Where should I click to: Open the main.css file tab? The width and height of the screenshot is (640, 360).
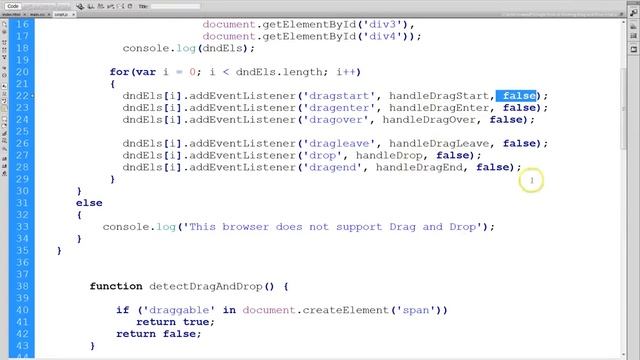click(37, 14)
